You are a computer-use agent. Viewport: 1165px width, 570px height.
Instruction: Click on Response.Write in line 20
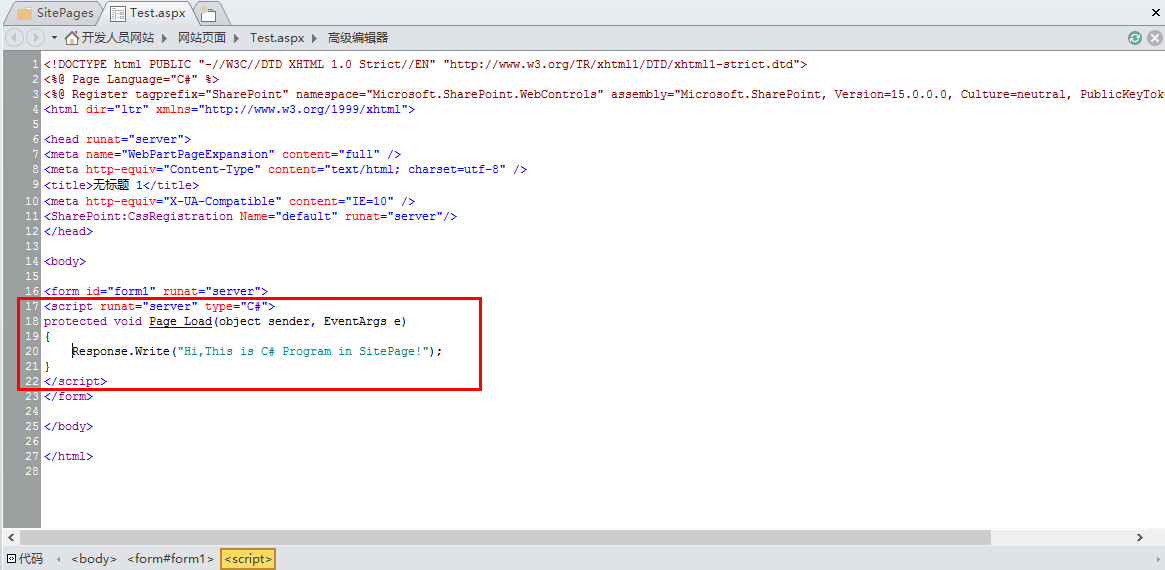coord(121,352)
